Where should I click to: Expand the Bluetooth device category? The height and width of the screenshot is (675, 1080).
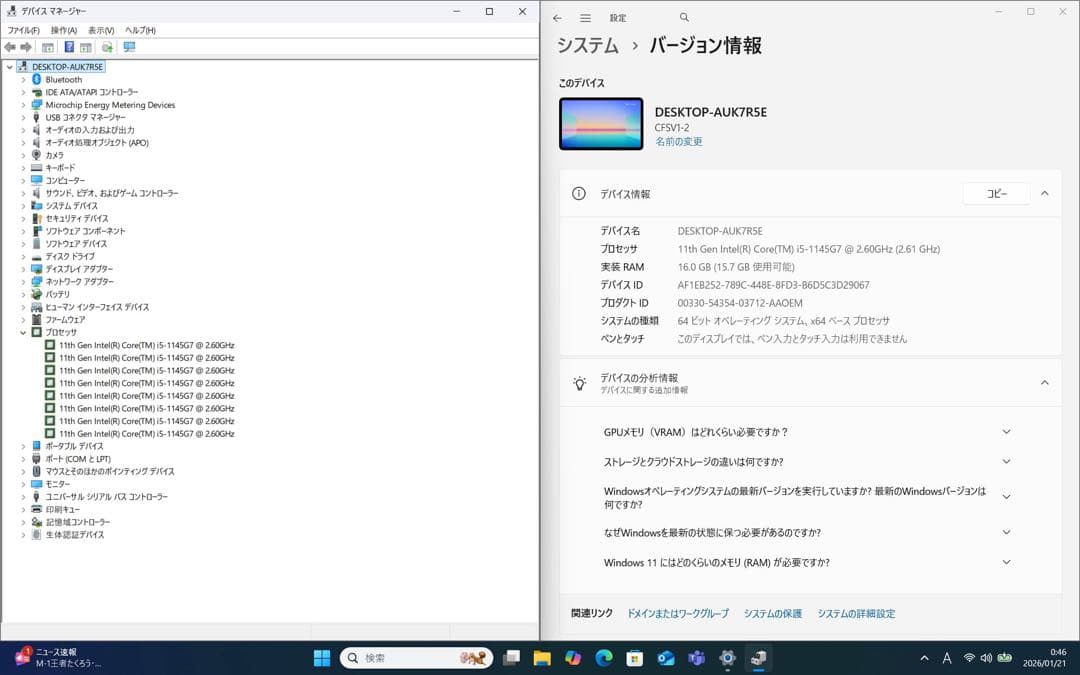[x=22, y=79]
